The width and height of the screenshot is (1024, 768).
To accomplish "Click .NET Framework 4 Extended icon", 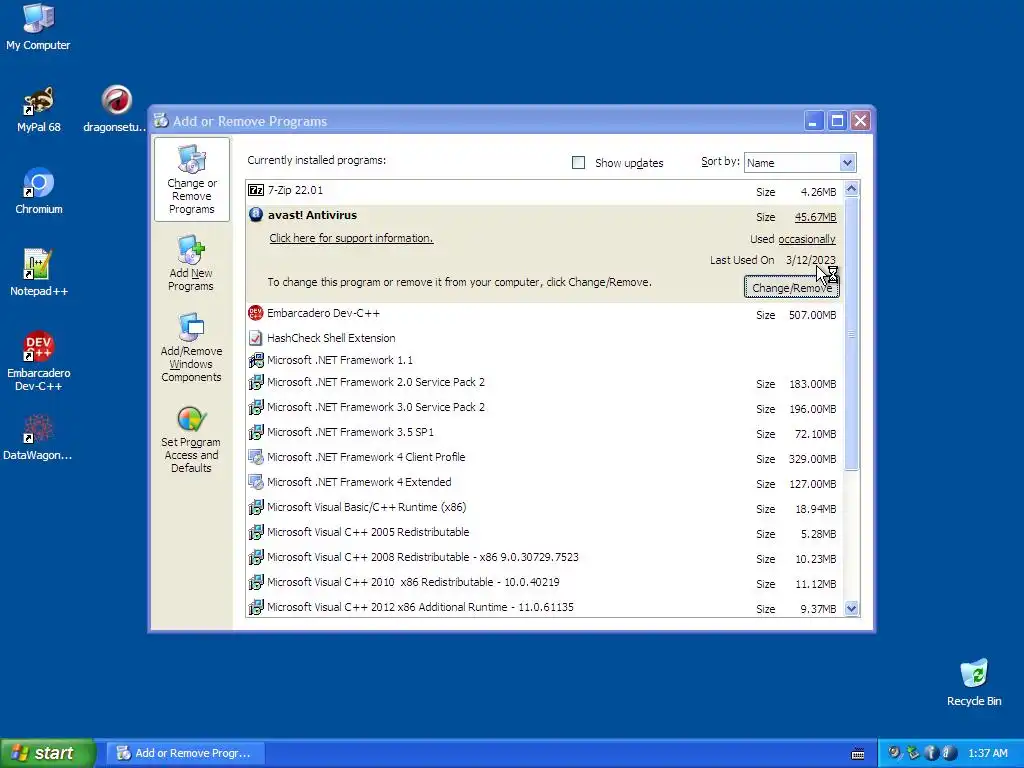I will pyautogui.click(x=256, y=483).
